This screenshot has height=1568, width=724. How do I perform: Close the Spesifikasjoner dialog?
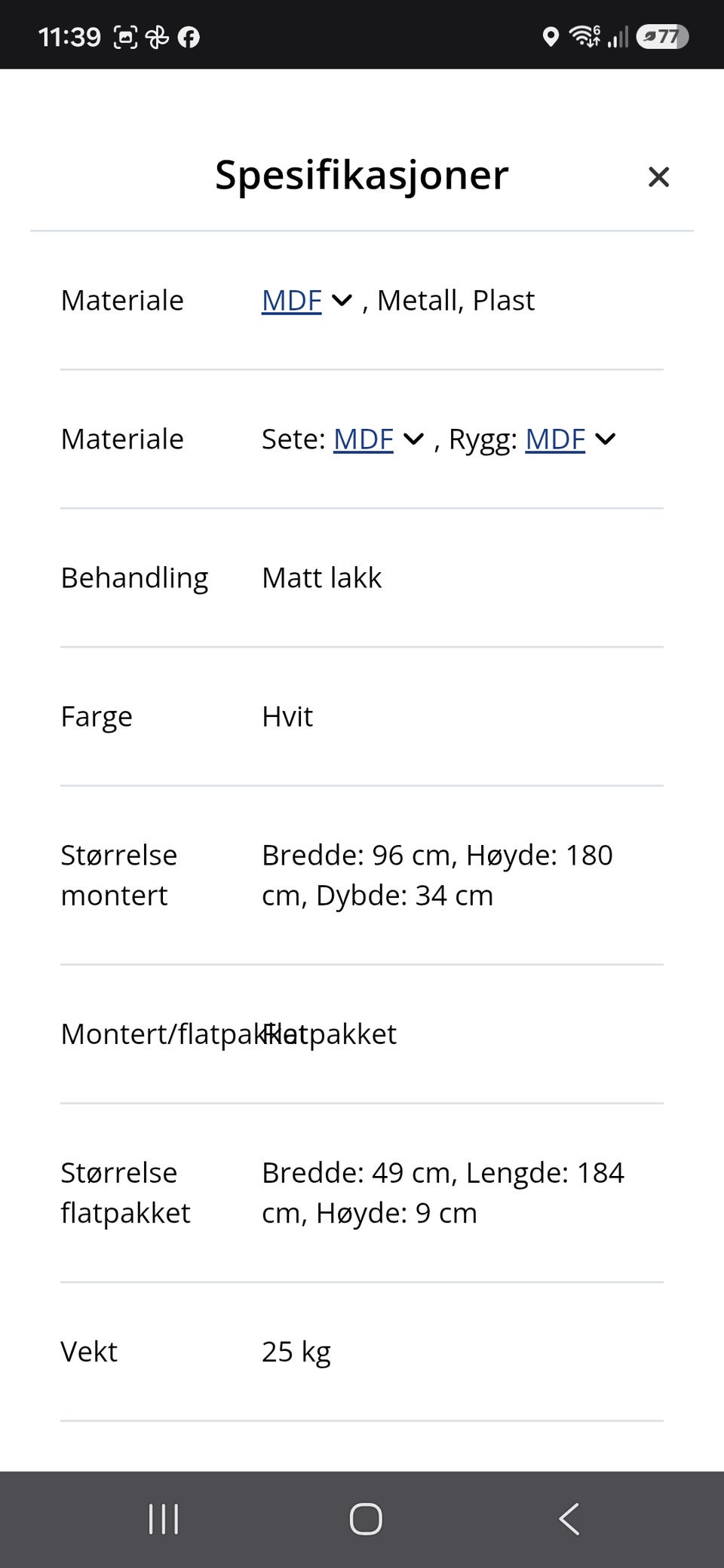658,177
